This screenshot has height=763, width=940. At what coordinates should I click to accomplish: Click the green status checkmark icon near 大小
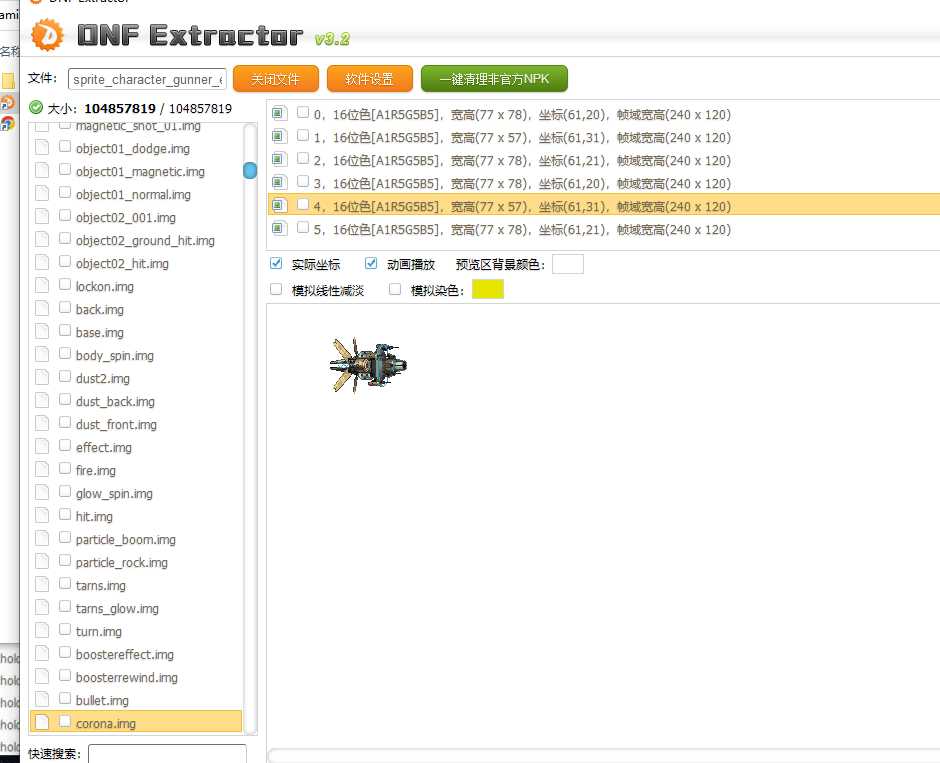tap(36, 108)
